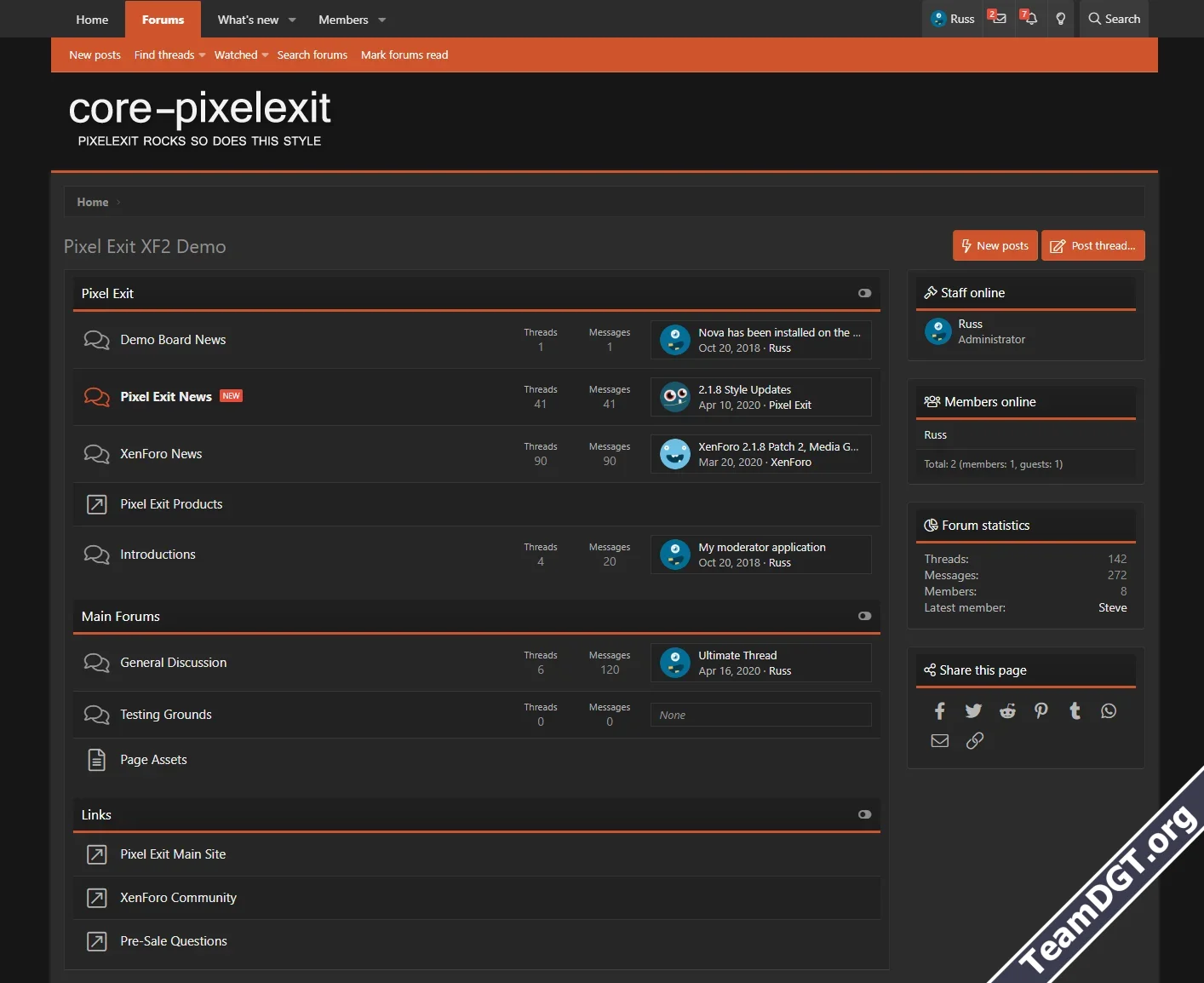
Task: Expand the What's new dropdown arrow
Action: click(292, 20)
